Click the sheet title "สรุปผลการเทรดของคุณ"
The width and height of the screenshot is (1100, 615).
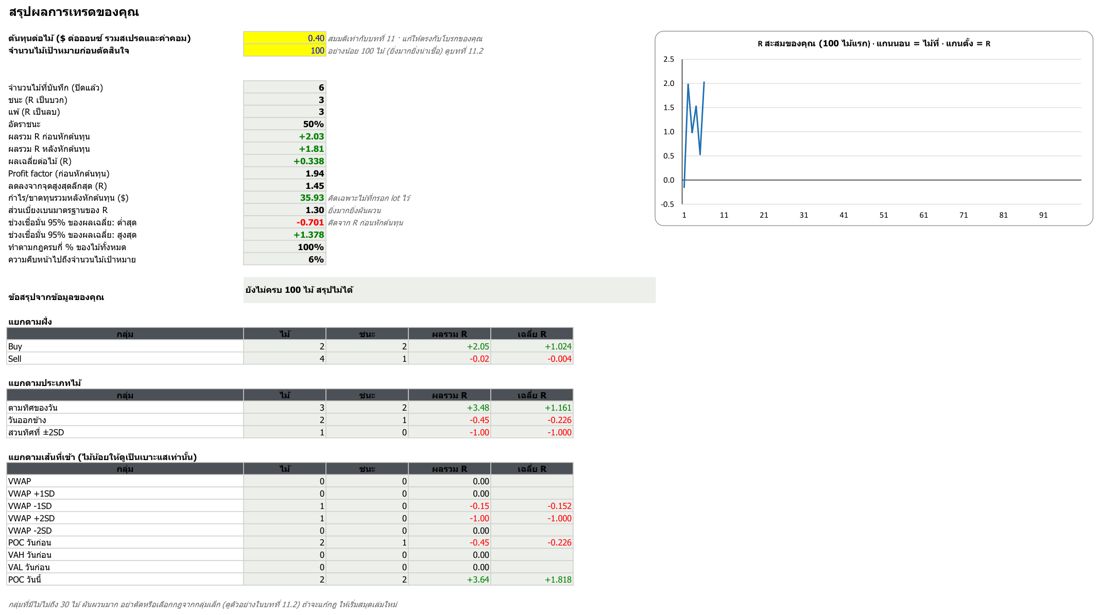74,12
